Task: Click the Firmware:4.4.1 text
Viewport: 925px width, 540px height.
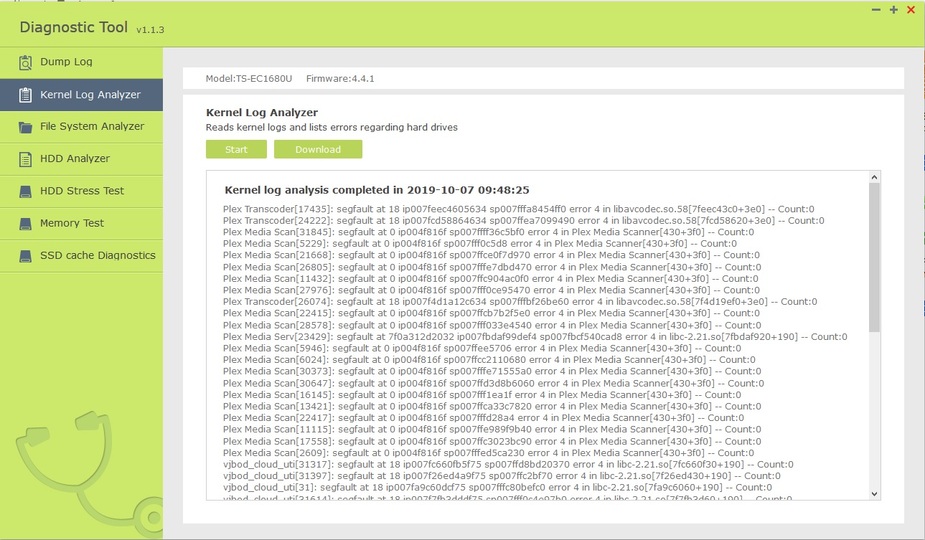Action: 340,78
